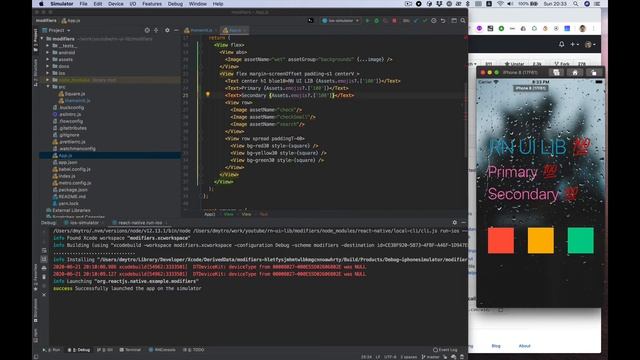This screenshot has width=640, height=360.
Task: Switch to ios-simulator debug tab
Action: 82,223
